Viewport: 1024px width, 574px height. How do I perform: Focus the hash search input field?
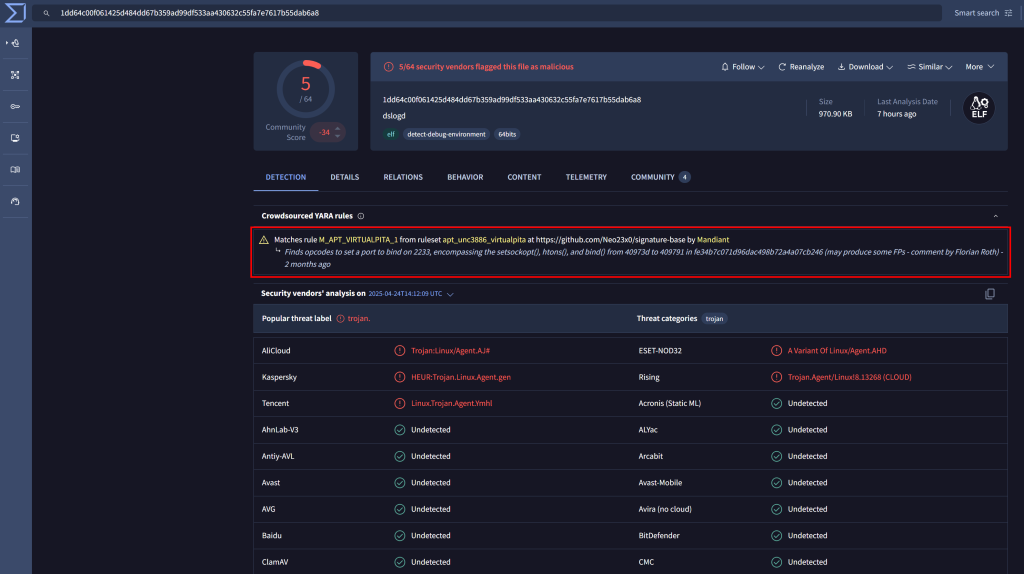(487, 13)
